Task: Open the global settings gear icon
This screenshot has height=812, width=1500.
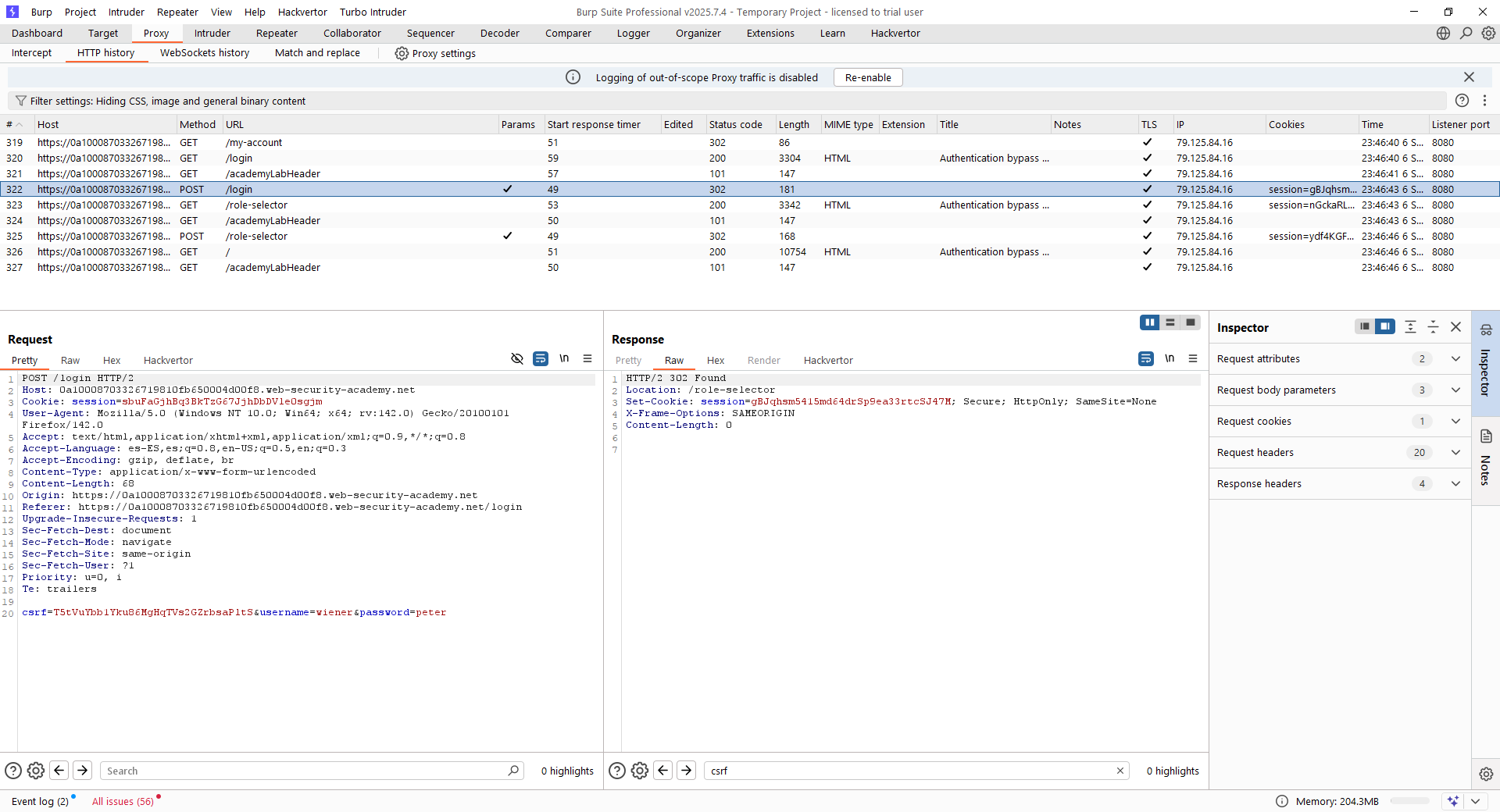Action: coord(1488,33)
